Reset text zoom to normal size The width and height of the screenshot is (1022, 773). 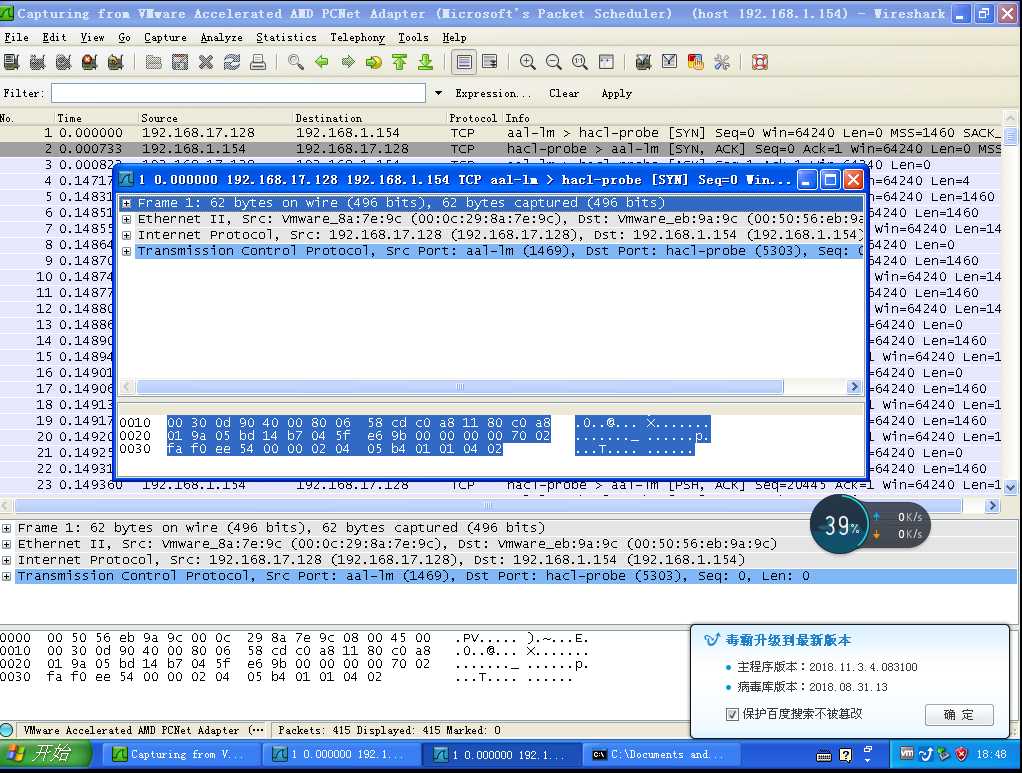[580, 62]
